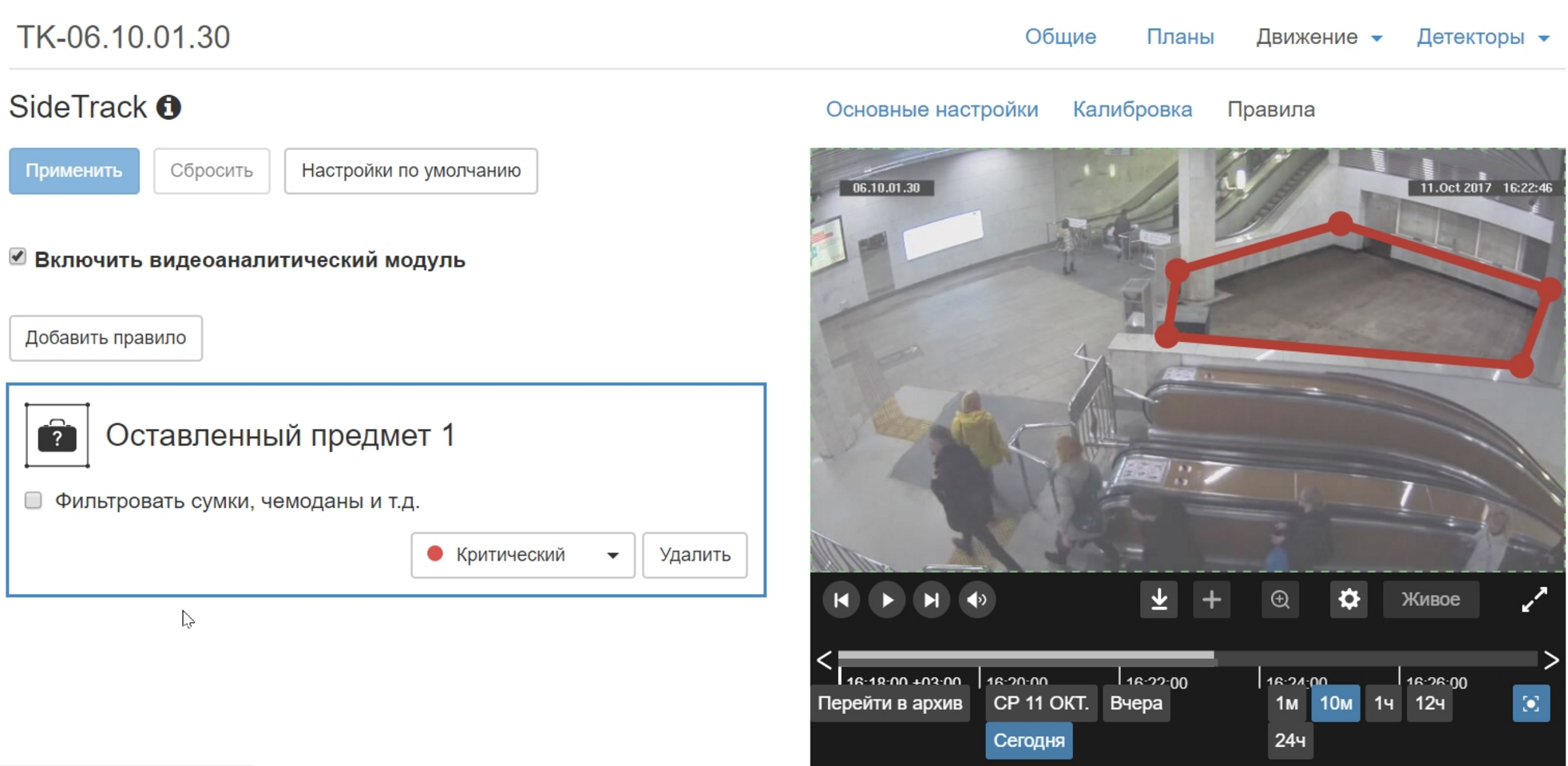Open the 'Планы' tab
Viewport: 1568px width, 766px height.
click(1180, 37)
